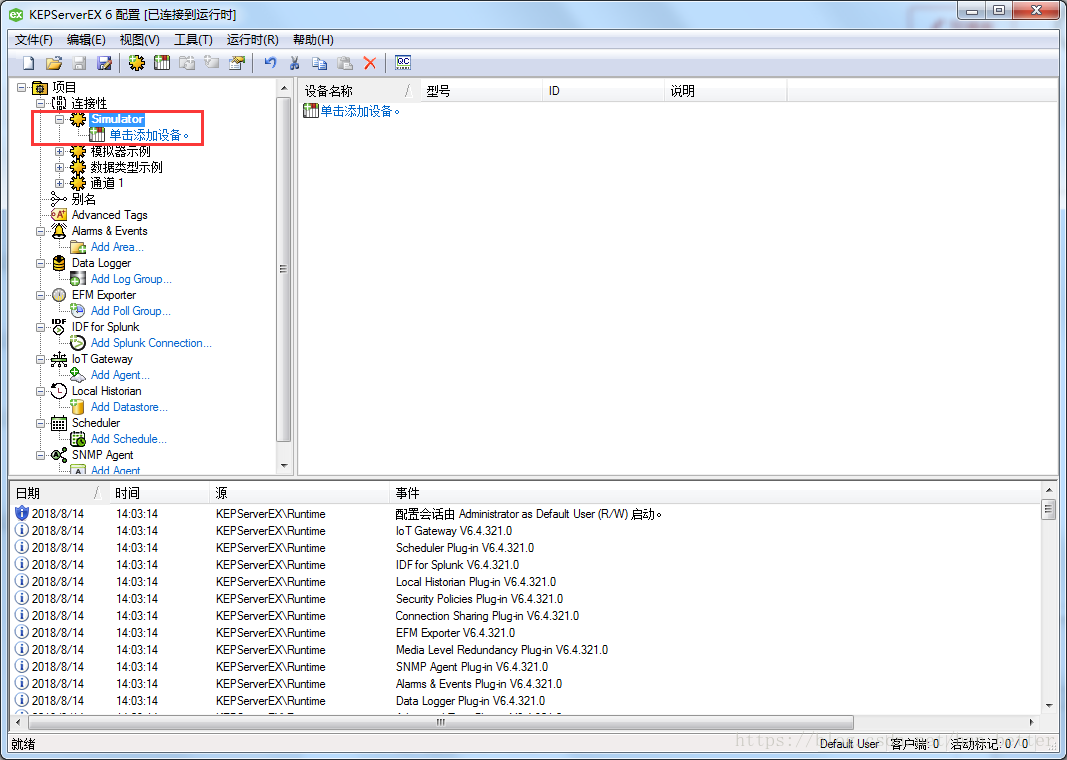
Task: Click the Cut toolbar icon
Action: tap(294, 62)
